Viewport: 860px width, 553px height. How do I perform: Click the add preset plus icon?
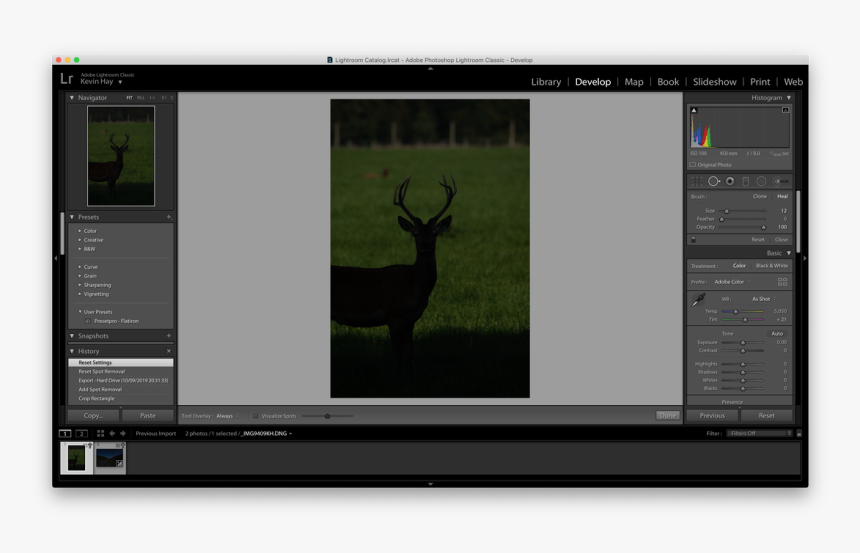tap(169, 217)
